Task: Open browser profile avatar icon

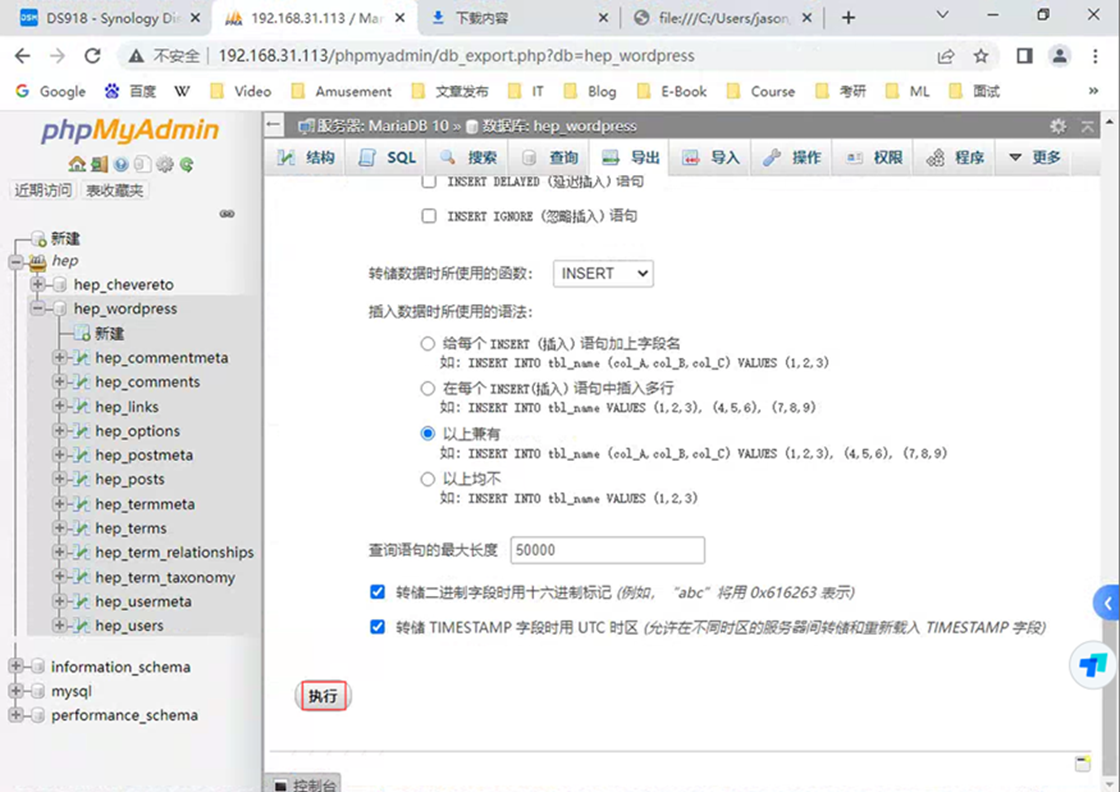Action: click(x=1059, y=56)
